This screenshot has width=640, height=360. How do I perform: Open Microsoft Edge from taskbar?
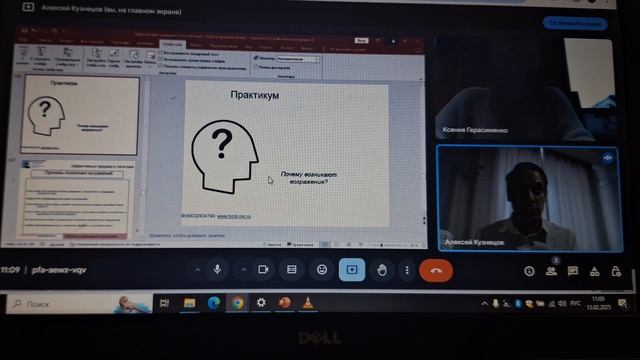[x=213, y=303]
